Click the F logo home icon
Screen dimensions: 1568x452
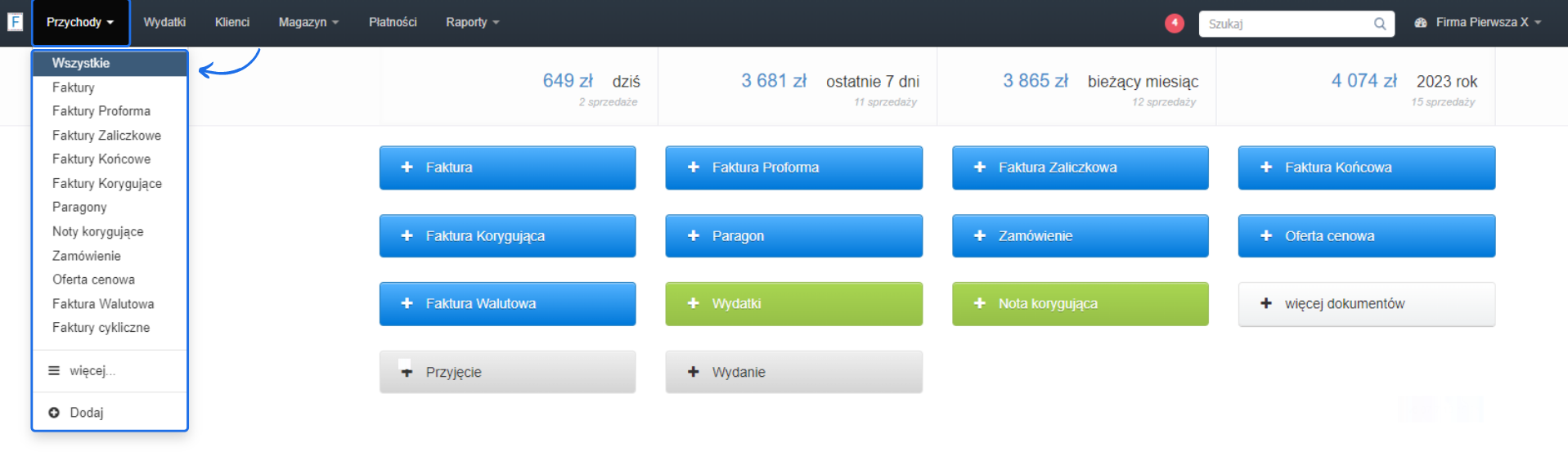point(15,22)
